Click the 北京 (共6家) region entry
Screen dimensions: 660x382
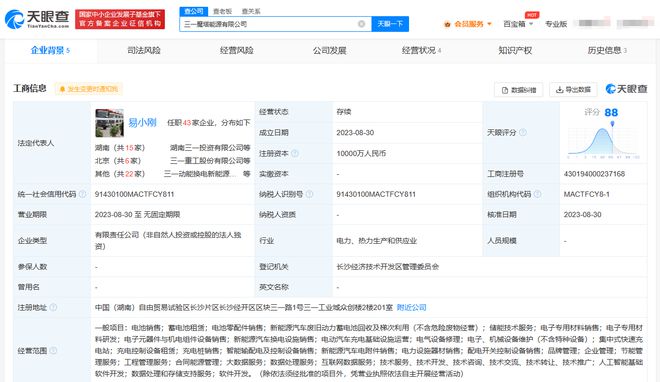tap(118, 161)
